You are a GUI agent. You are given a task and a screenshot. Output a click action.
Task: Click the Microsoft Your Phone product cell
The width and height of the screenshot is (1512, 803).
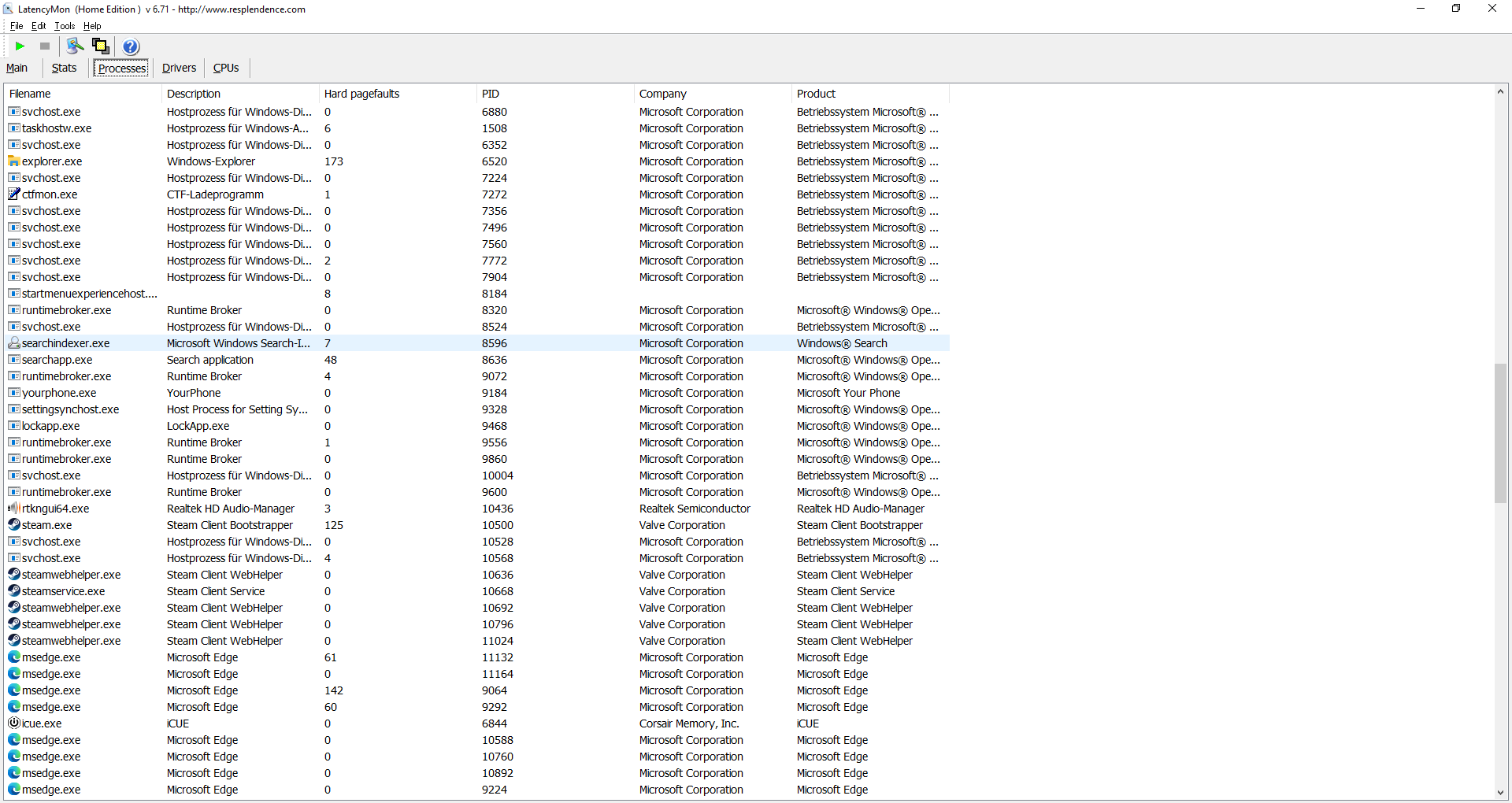pyautogui.click(x=848, y=393)
